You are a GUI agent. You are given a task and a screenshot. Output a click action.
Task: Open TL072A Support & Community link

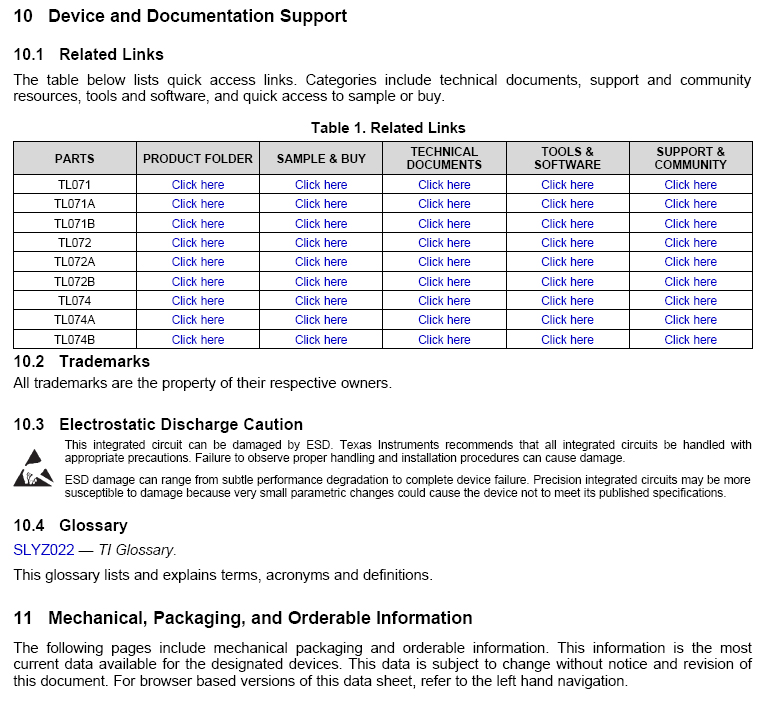coord(690,262)
